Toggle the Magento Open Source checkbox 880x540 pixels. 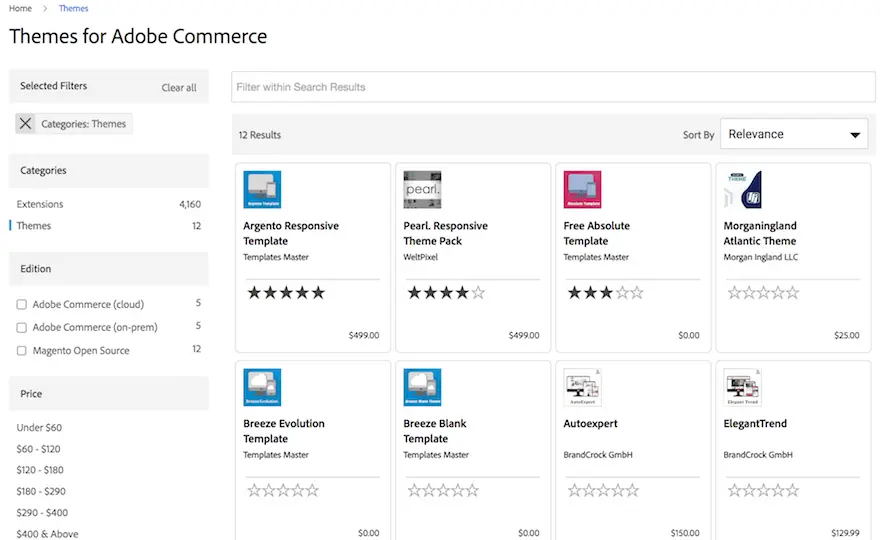coord(22,351)
